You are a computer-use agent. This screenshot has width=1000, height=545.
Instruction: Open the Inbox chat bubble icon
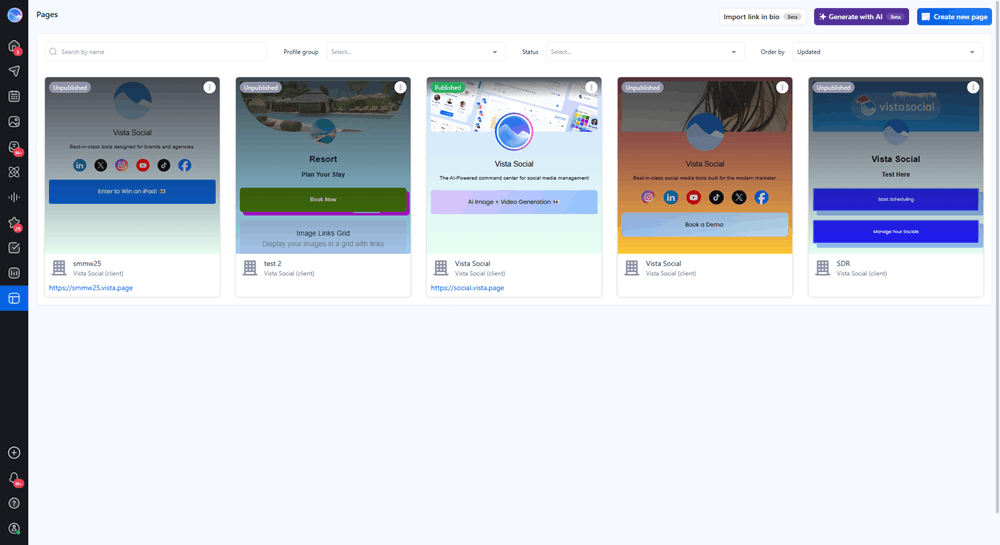click(x=14, y=147)
